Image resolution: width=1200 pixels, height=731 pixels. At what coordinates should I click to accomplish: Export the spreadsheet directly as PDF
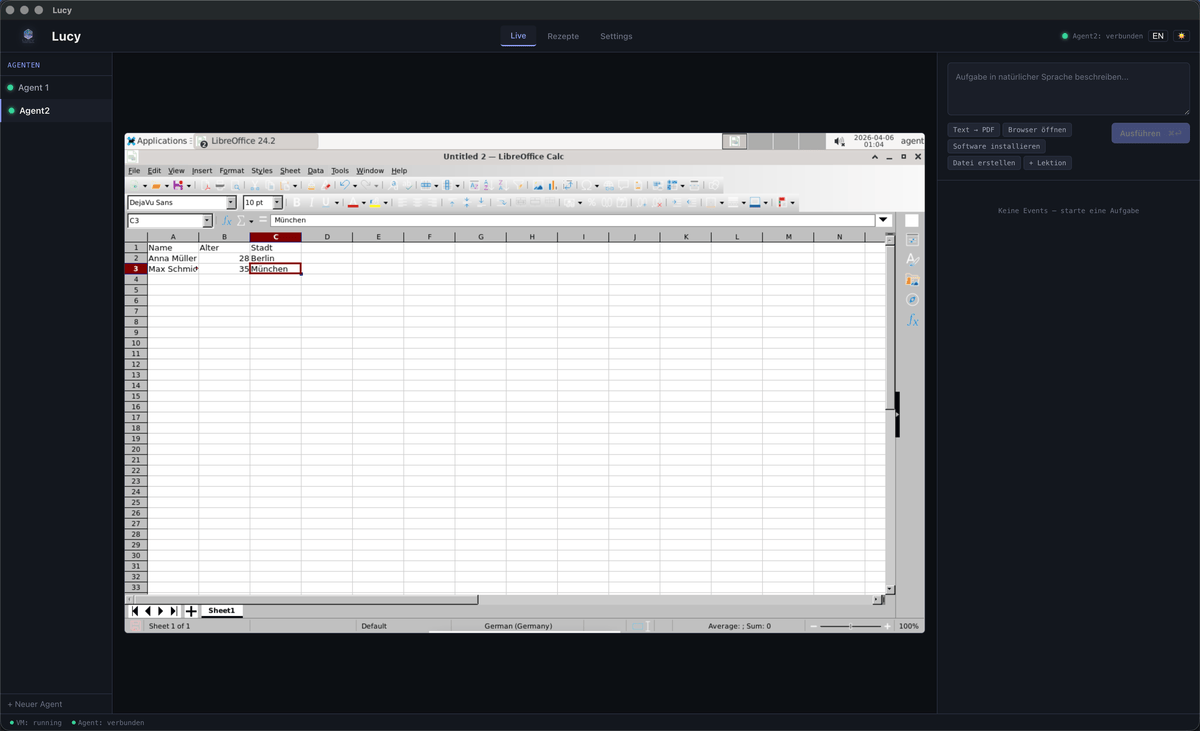207,187
